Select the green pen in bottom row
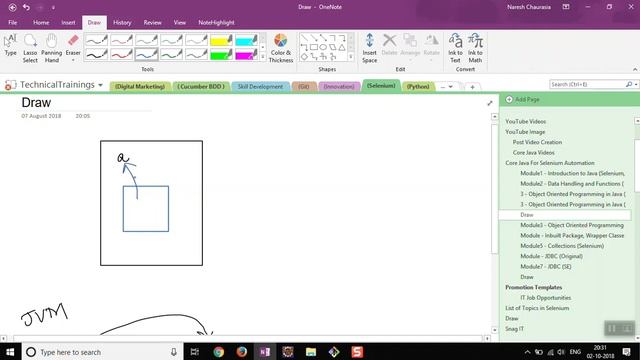The width and height of the screenshot is (640, 360). [171, 54]
